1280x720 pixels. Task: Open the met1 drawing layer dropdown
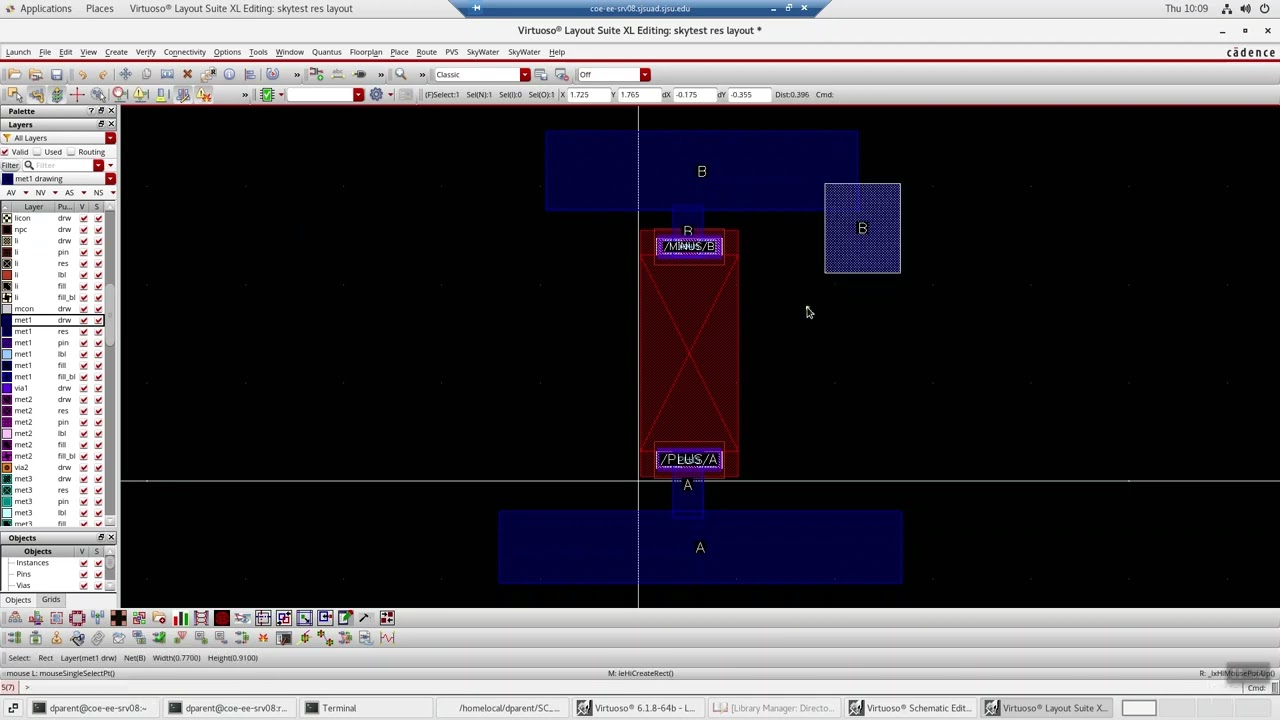110,179
